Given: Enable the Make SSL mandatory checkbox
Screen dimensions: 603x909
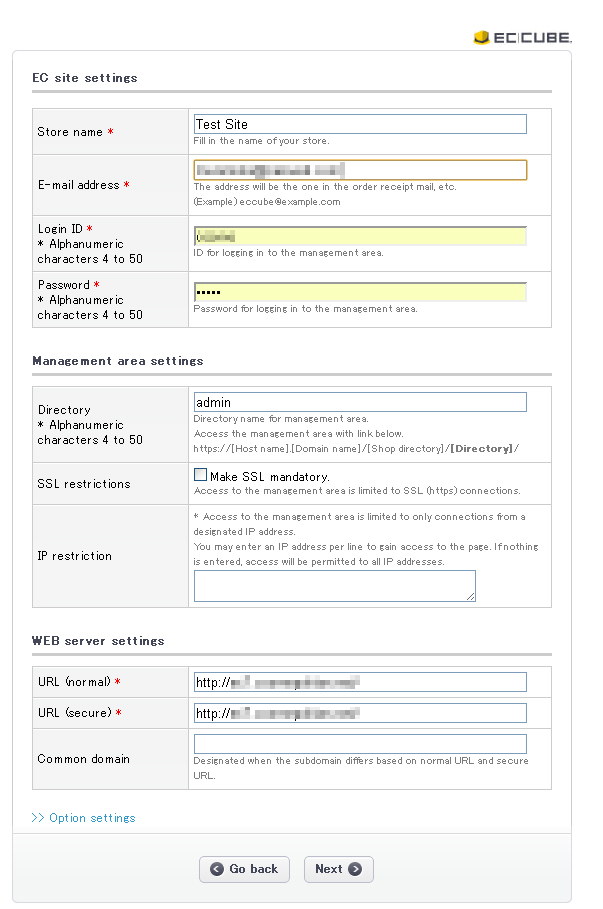Looking at the screenshot, I should (200, 475).
